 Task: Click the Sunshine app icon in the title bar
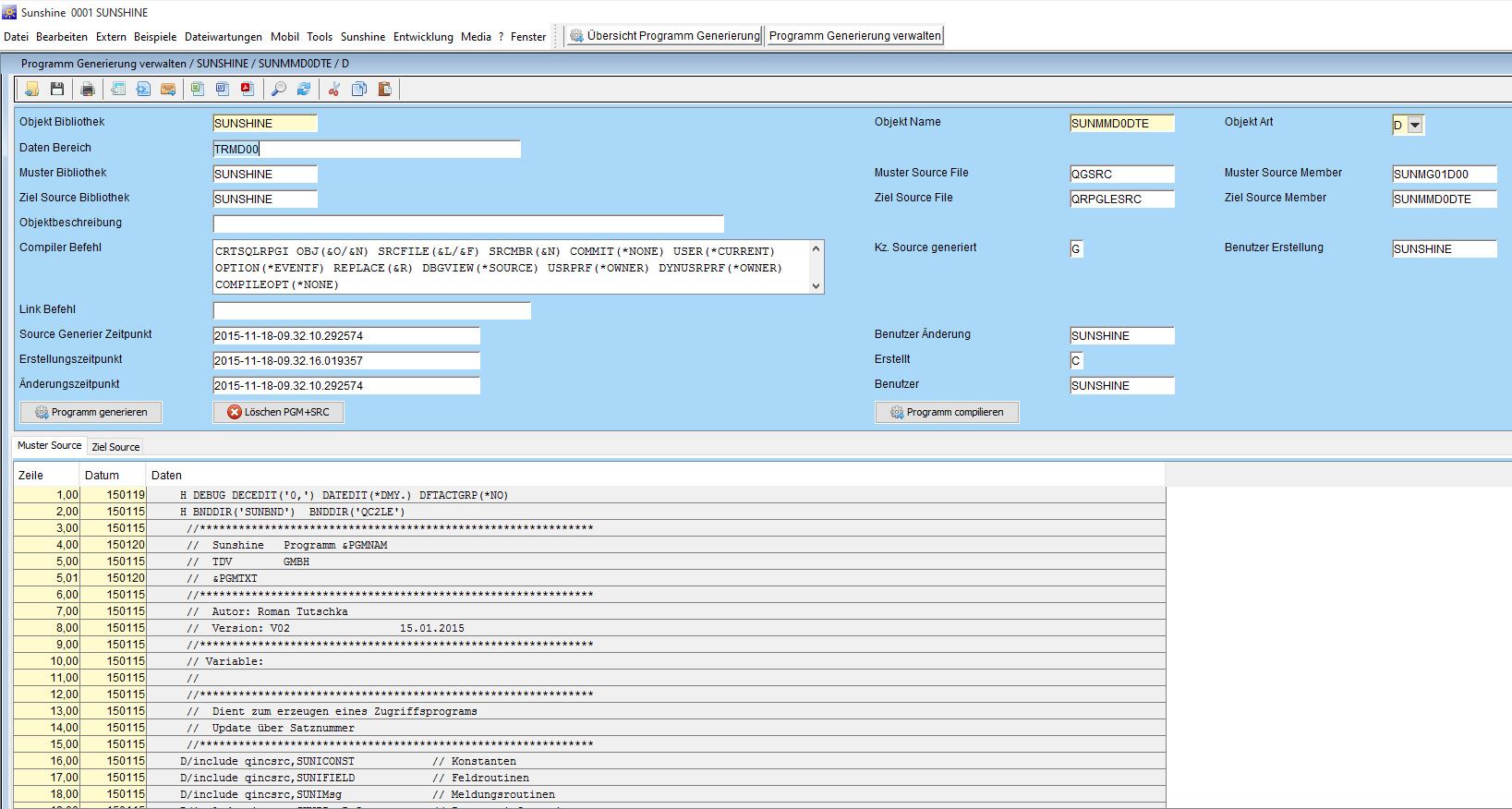coord(9,12)
